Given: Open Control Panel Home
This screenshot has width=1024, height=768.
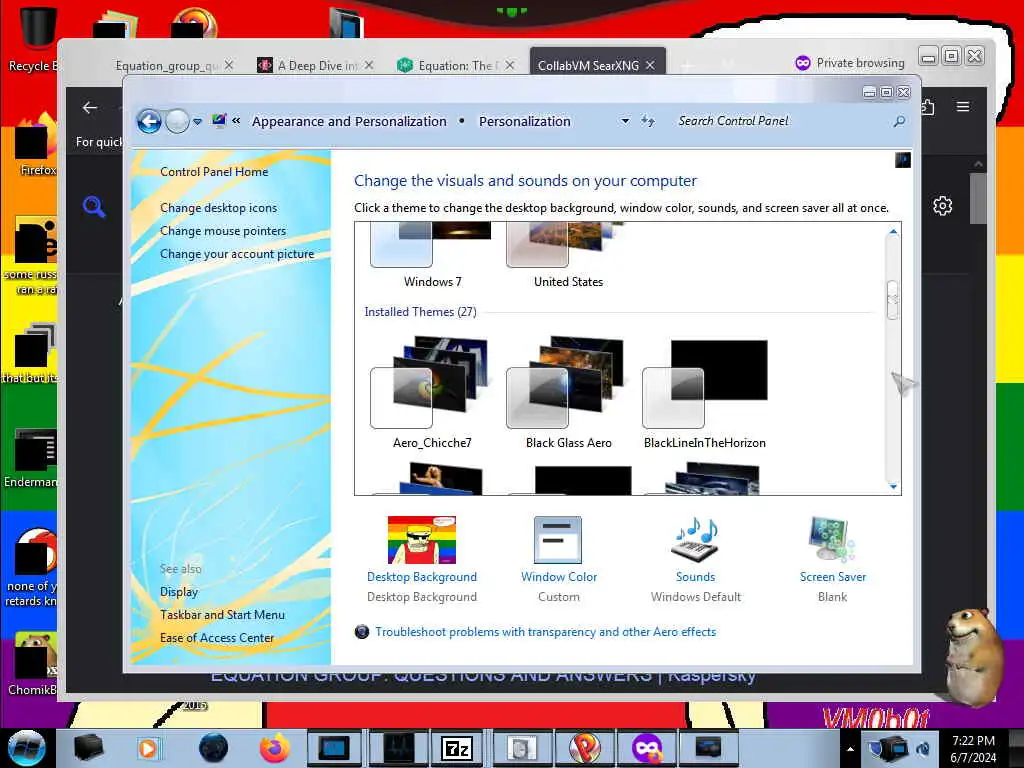Looking at the screenshot, I should (x=214, y=172).
